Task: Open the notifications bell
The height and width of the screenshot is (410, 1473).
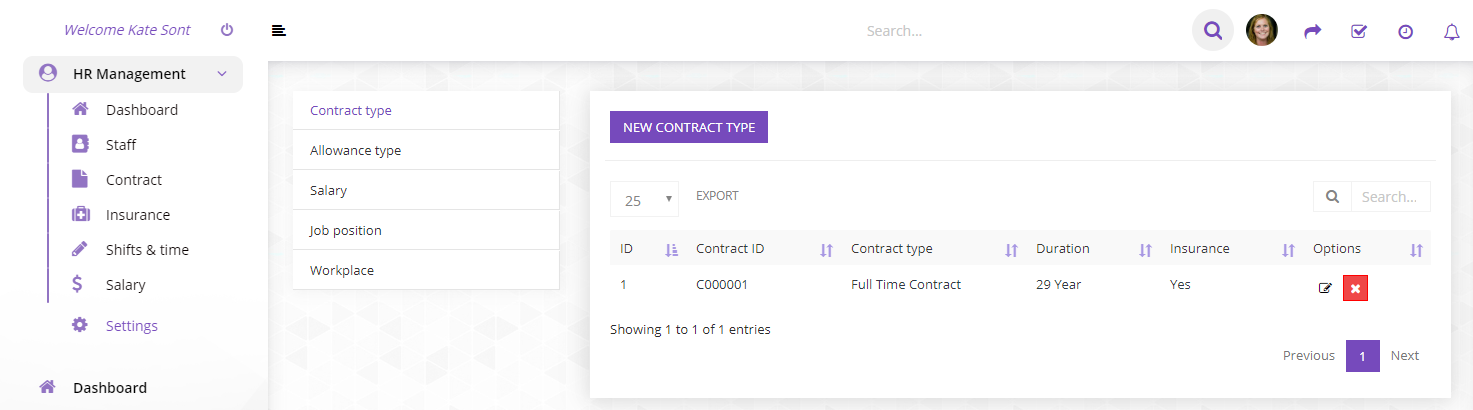Action: [1452, 32]
